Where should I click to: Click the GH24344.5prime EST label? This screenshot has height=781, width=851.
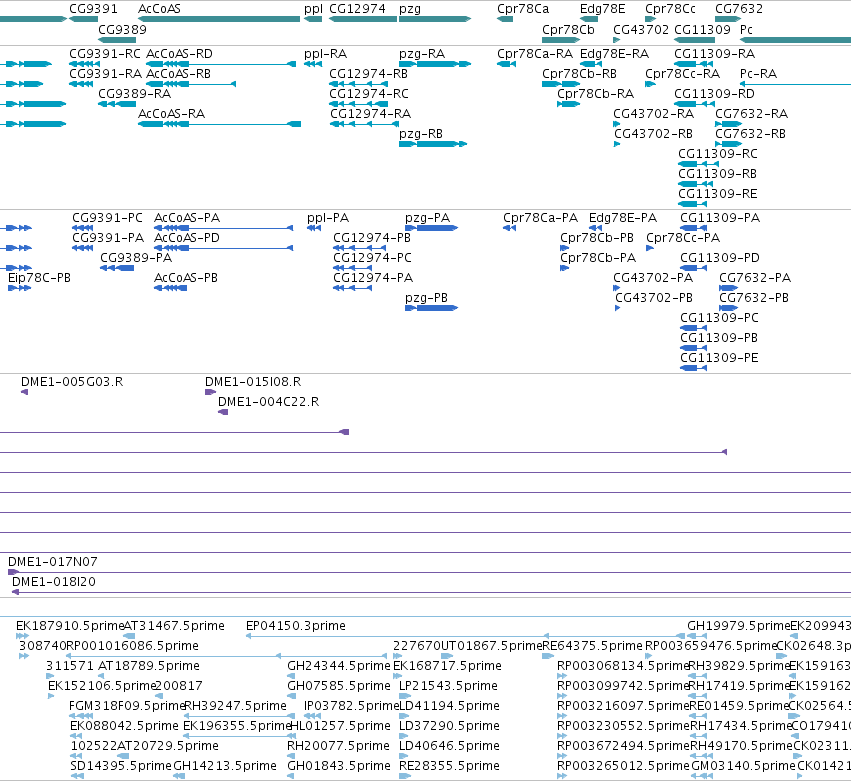point(339,666)
